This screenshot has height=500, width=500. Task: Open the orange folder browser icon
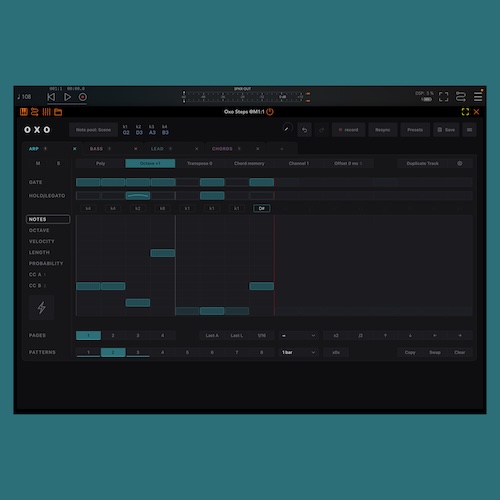point(58,112)
